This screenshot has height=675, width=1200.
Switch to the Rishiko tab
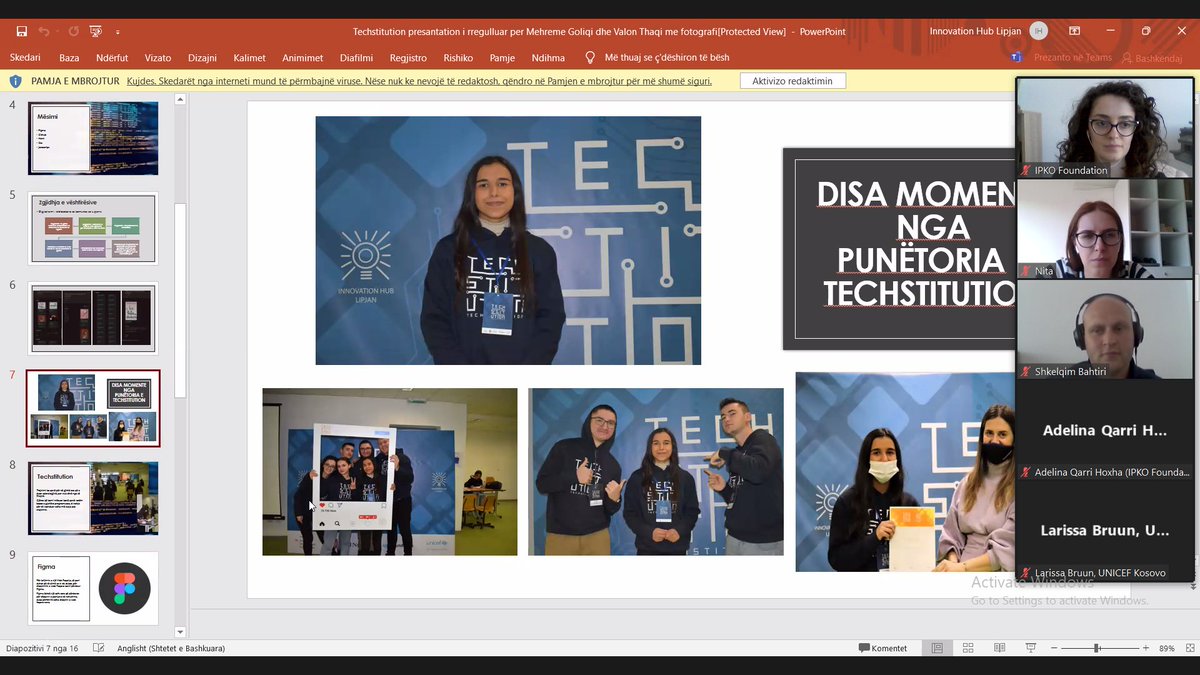[x=458, y=58]
